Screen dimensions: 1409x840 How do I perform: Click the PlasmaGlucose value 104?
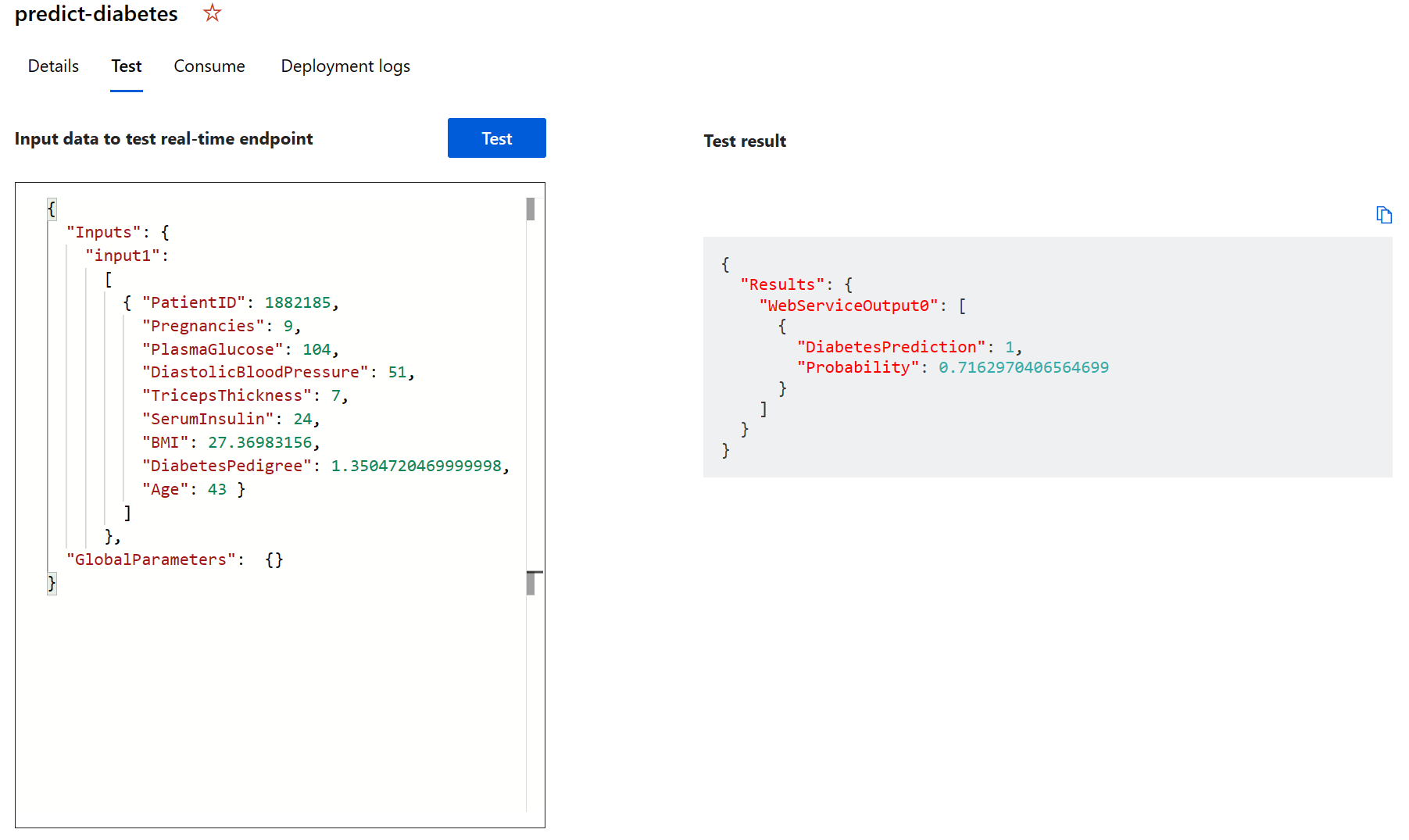coord(316,349)
